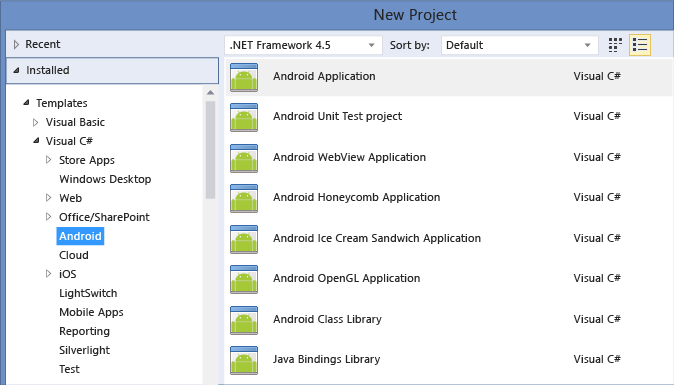Click the Android Unit Test project icon
The image size is (674, 385).
tap(244, 117)
